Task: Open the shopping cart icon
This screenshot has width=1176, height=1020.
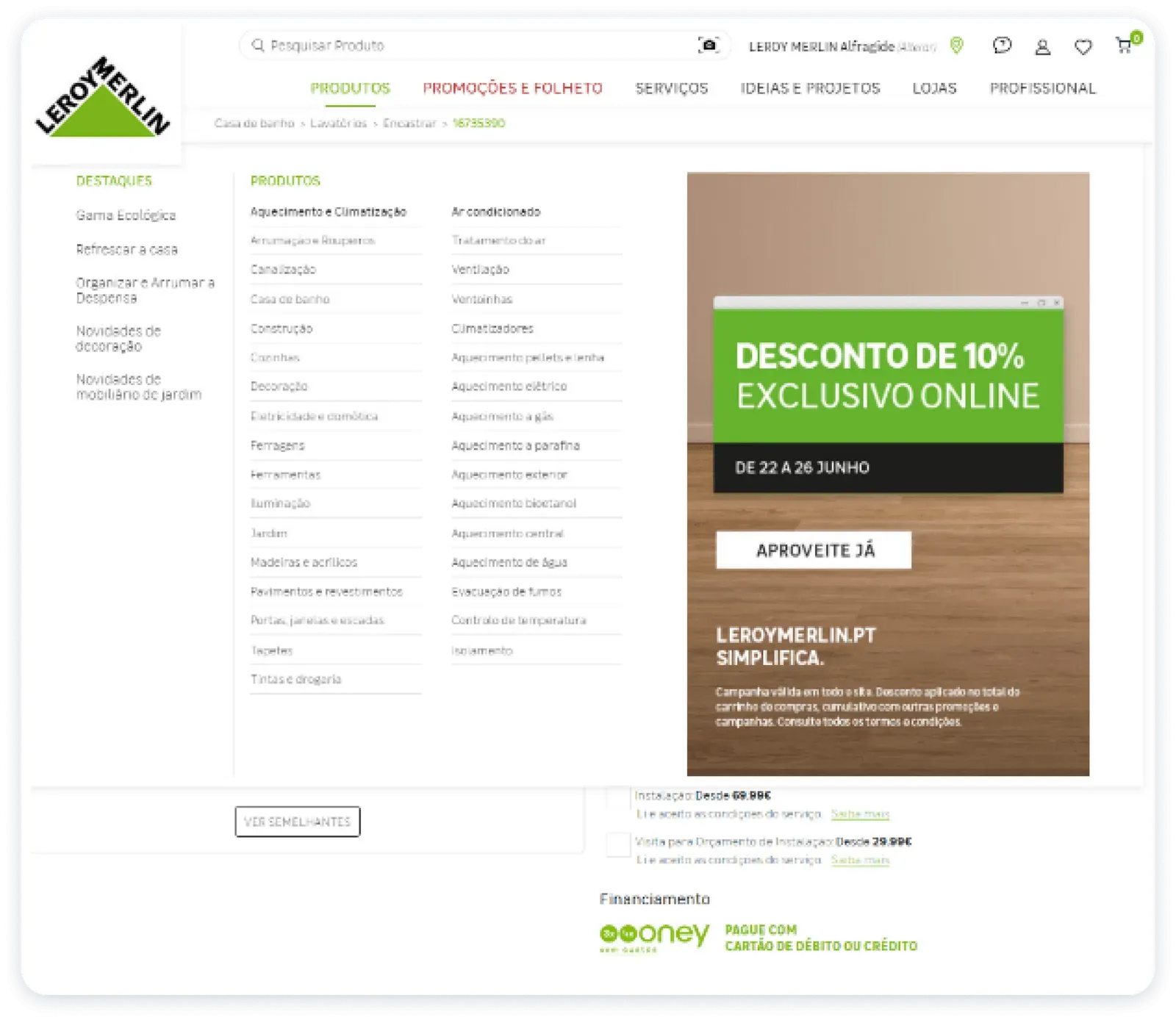Action: (1124, 46)
